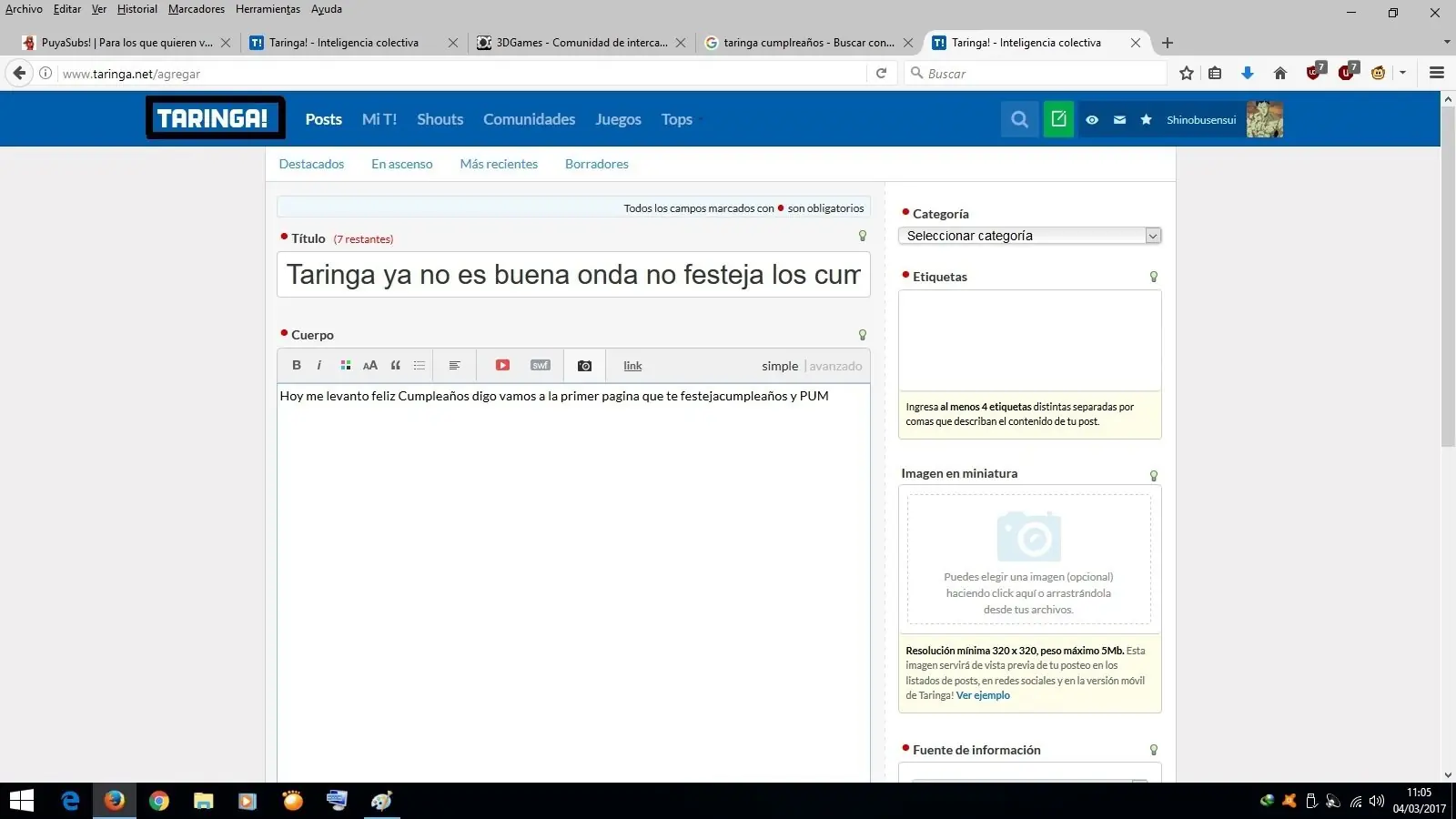The width and height of the screenshot is (1456, 819).
Task: Open messages with the envelope icon
Action: tap(1119, 119)
